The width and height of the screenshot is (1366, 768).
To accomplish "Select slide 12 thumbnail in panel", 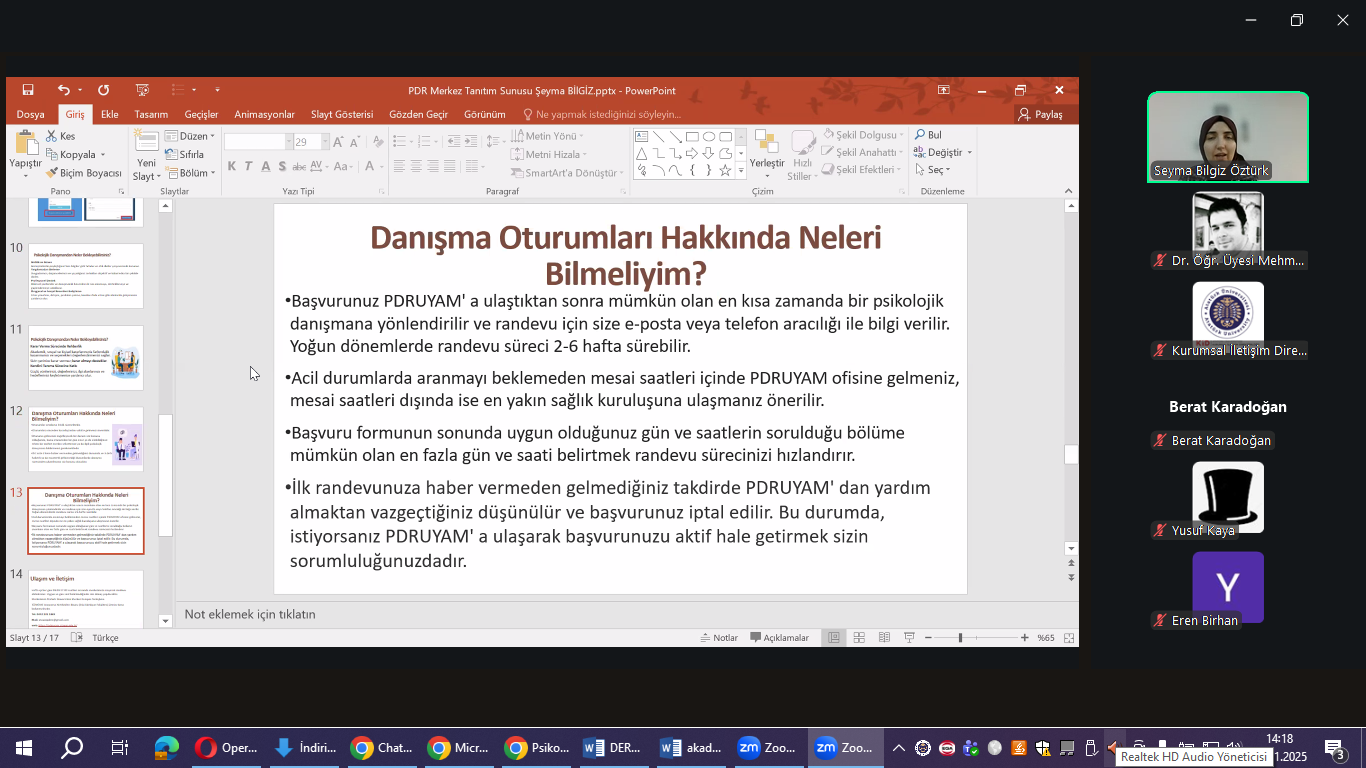I will pyautogui.click(x=86, y=439).
